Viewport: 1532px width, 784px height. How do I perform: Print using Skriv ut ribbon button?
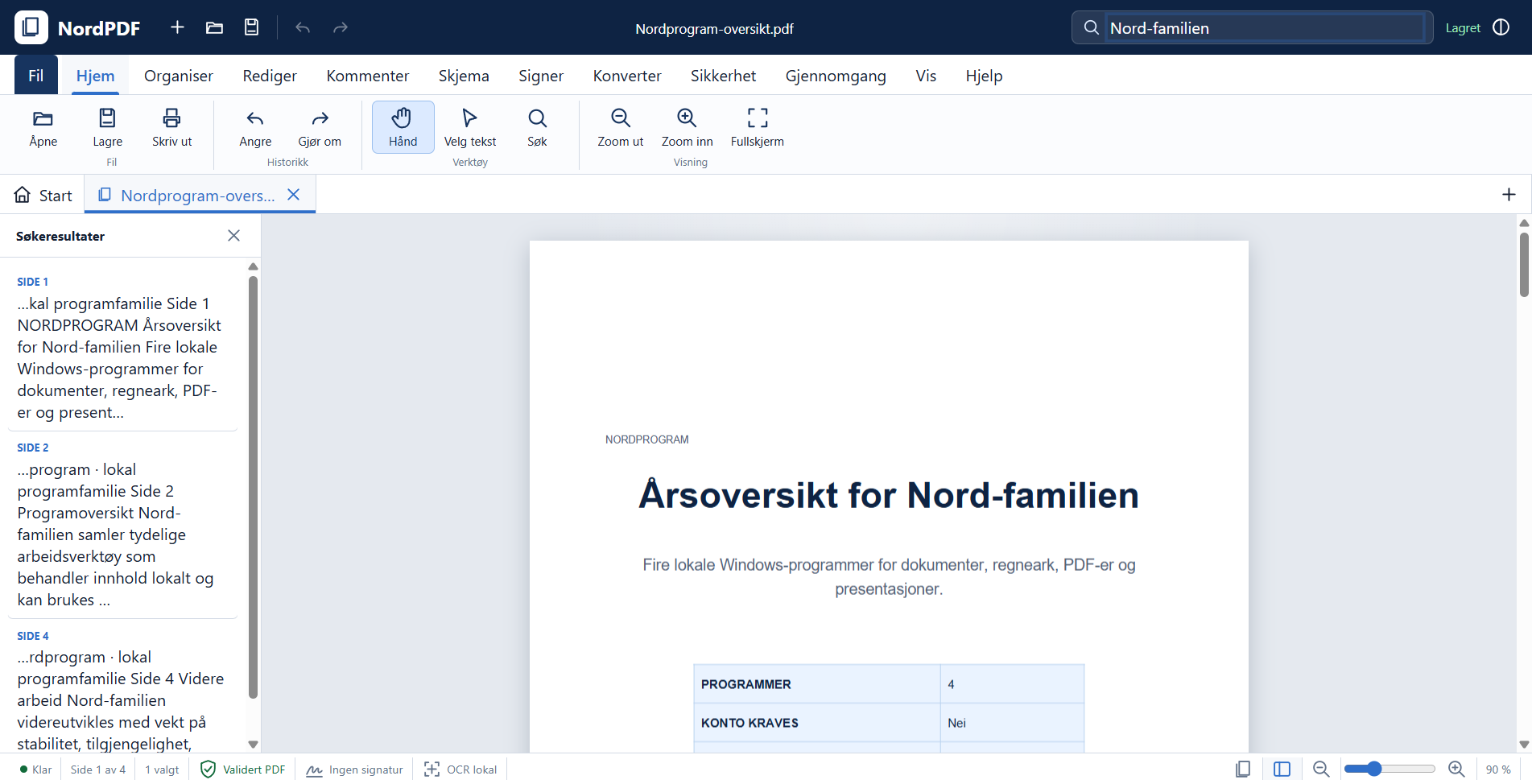172,128
